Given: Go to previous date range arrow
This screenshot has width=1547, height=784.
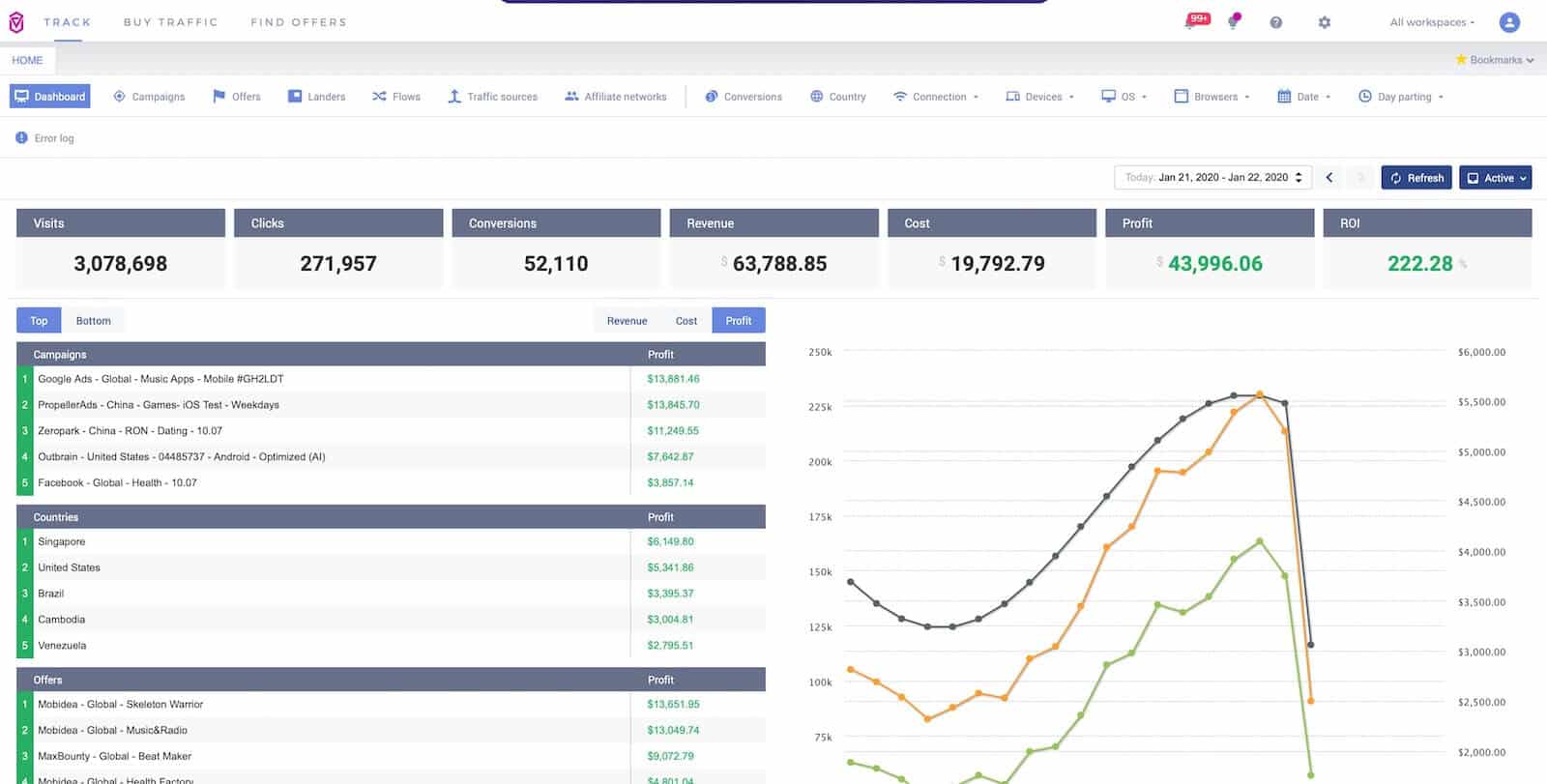Looking at the screenshot, I should (x=1329, y=178).
